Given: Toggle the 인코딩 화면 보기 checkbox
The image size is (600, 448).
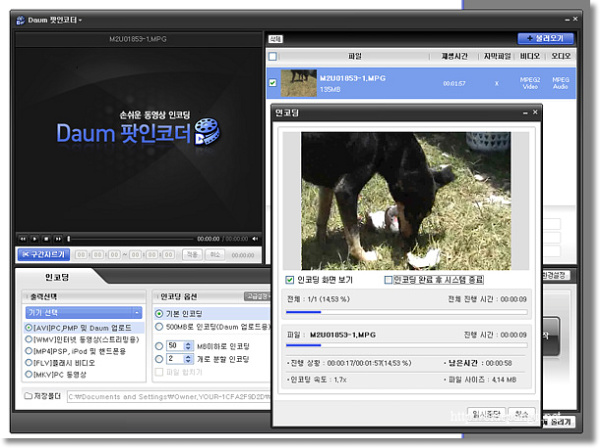Looking at the screenshot, I should pos(290,280).
